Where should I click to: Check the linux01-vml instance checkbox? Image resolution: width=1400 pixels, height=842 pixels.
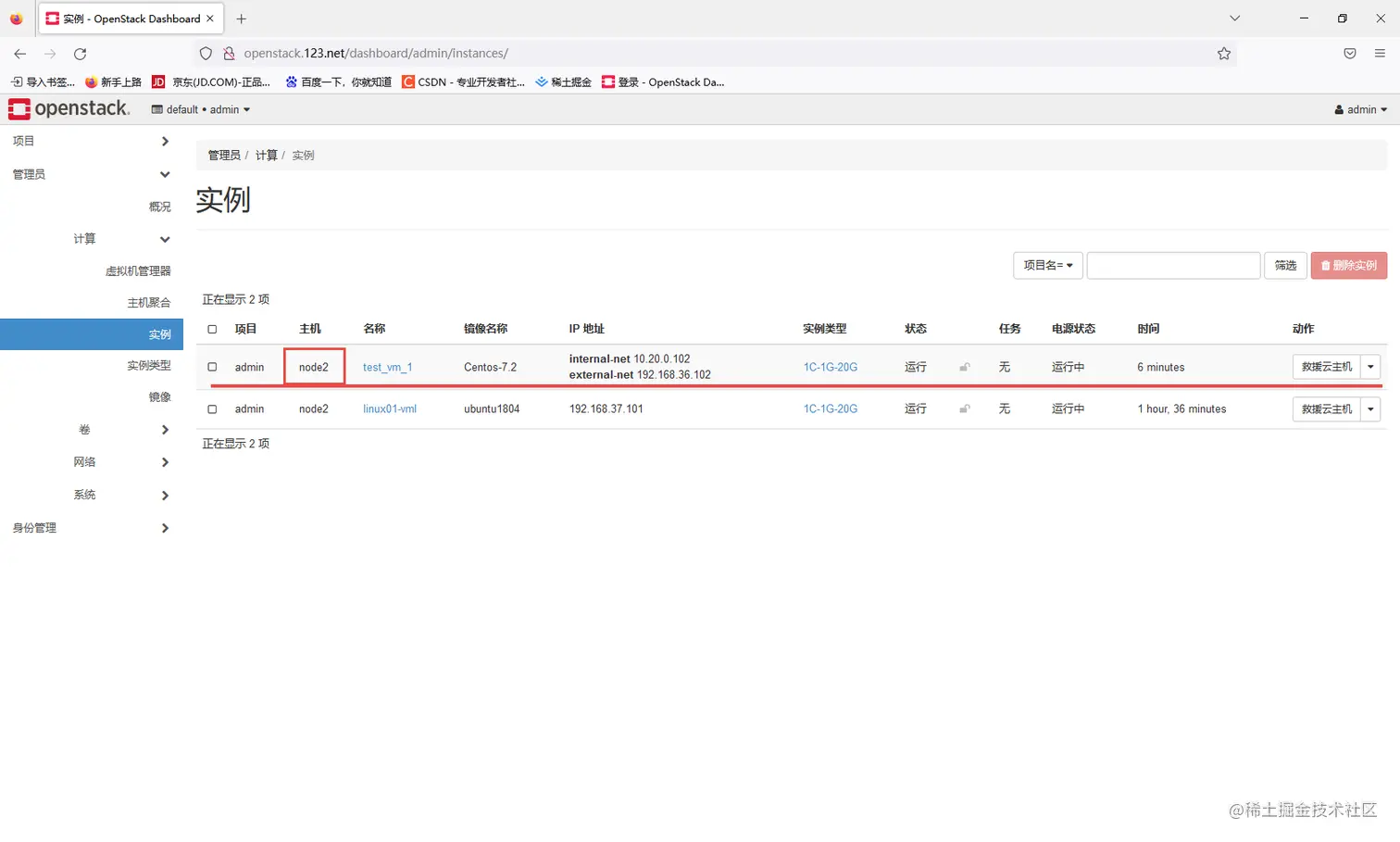[212, 409]
